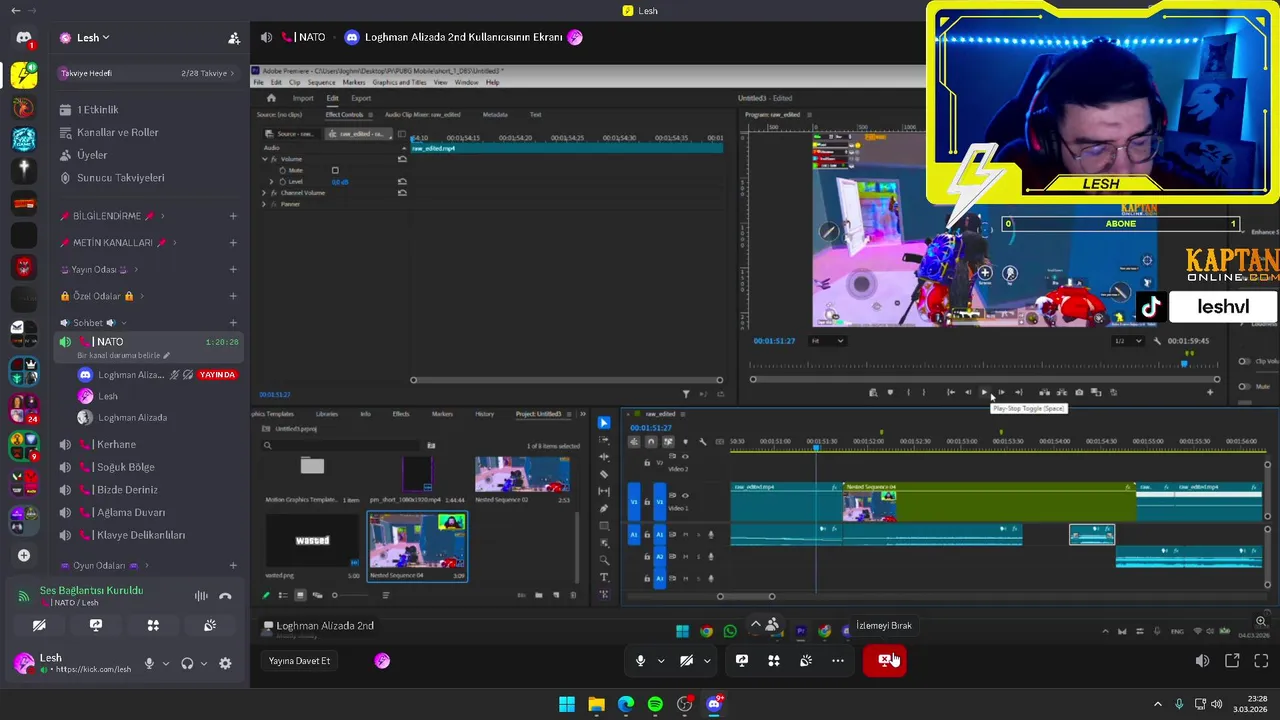Toggle Snap in Timeline magnet icon
Screen dimensions: 1280x720
click(x=651, y=441)
